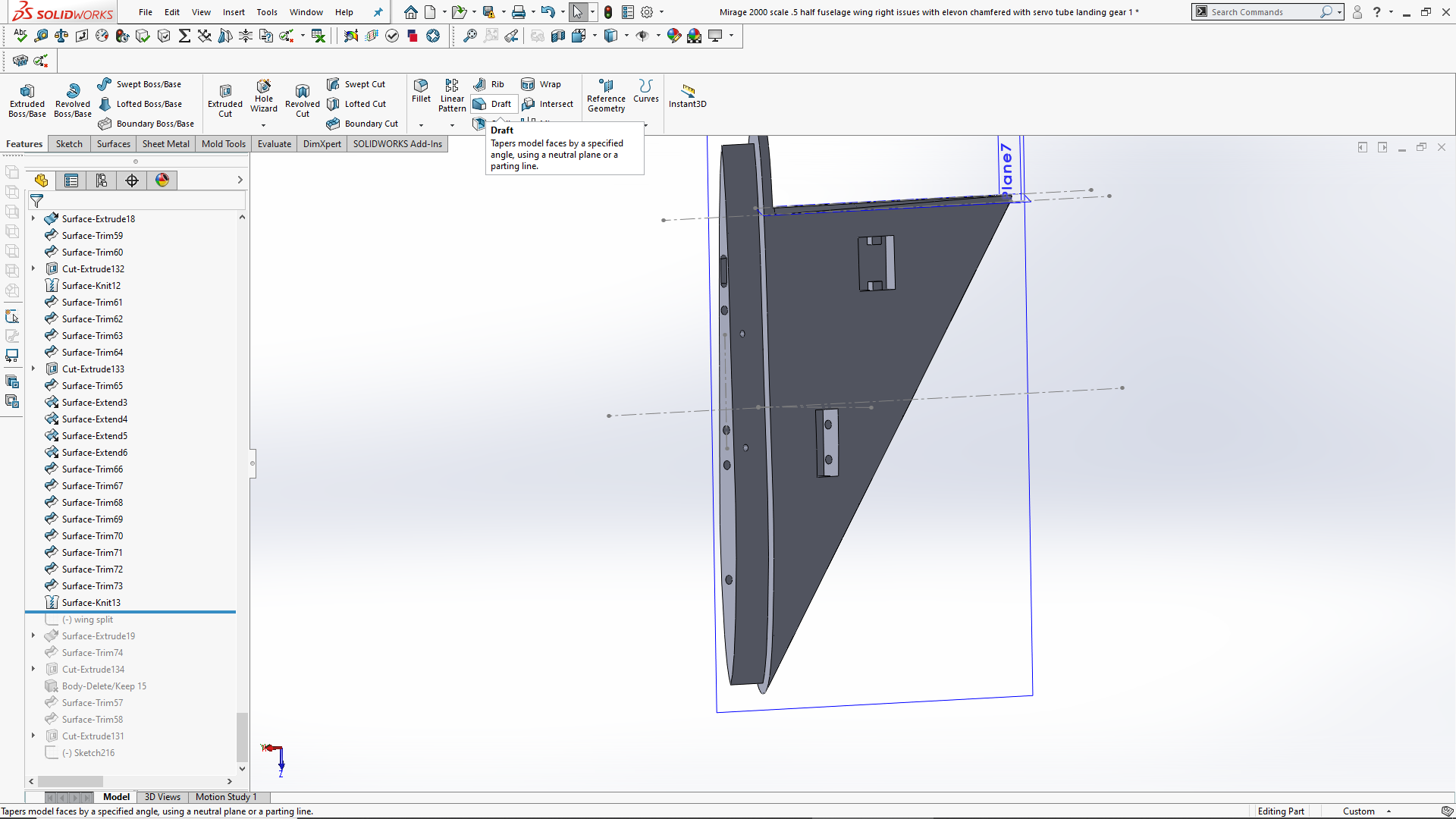This screenshot has height=819, width=1456.
Task: Click the Intersect tool
Action: [548, 104]
